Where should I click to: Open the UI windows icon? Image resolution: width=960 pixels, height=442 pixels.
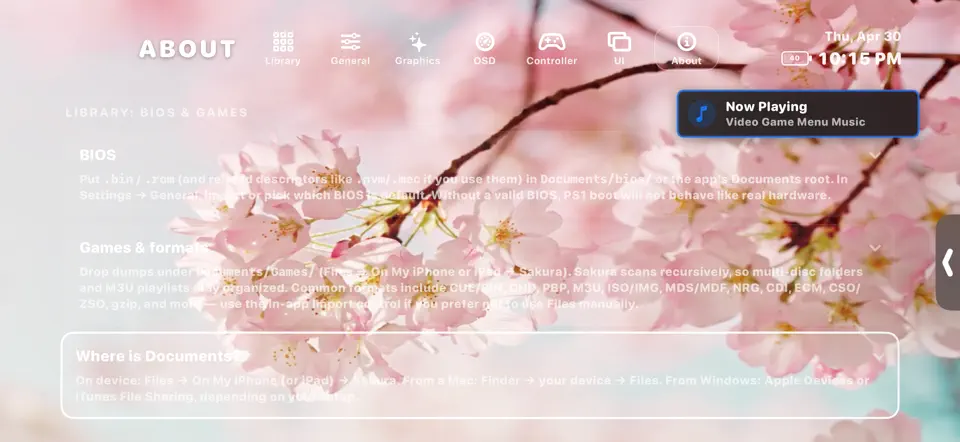619,42
